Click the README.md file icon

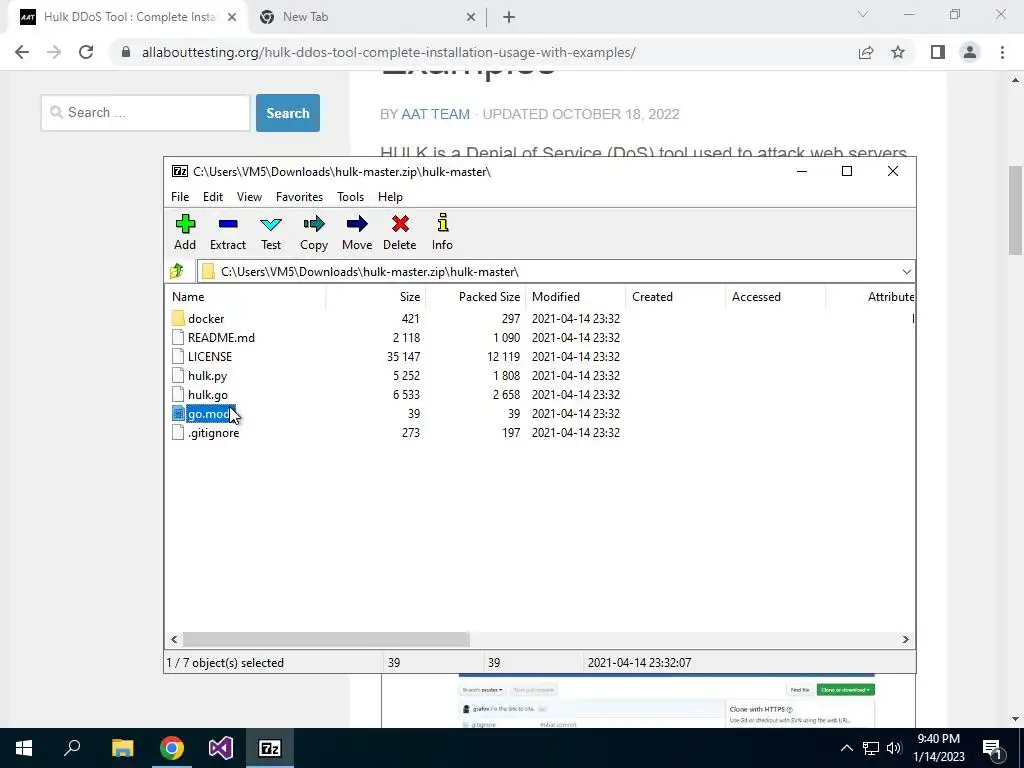178,337
